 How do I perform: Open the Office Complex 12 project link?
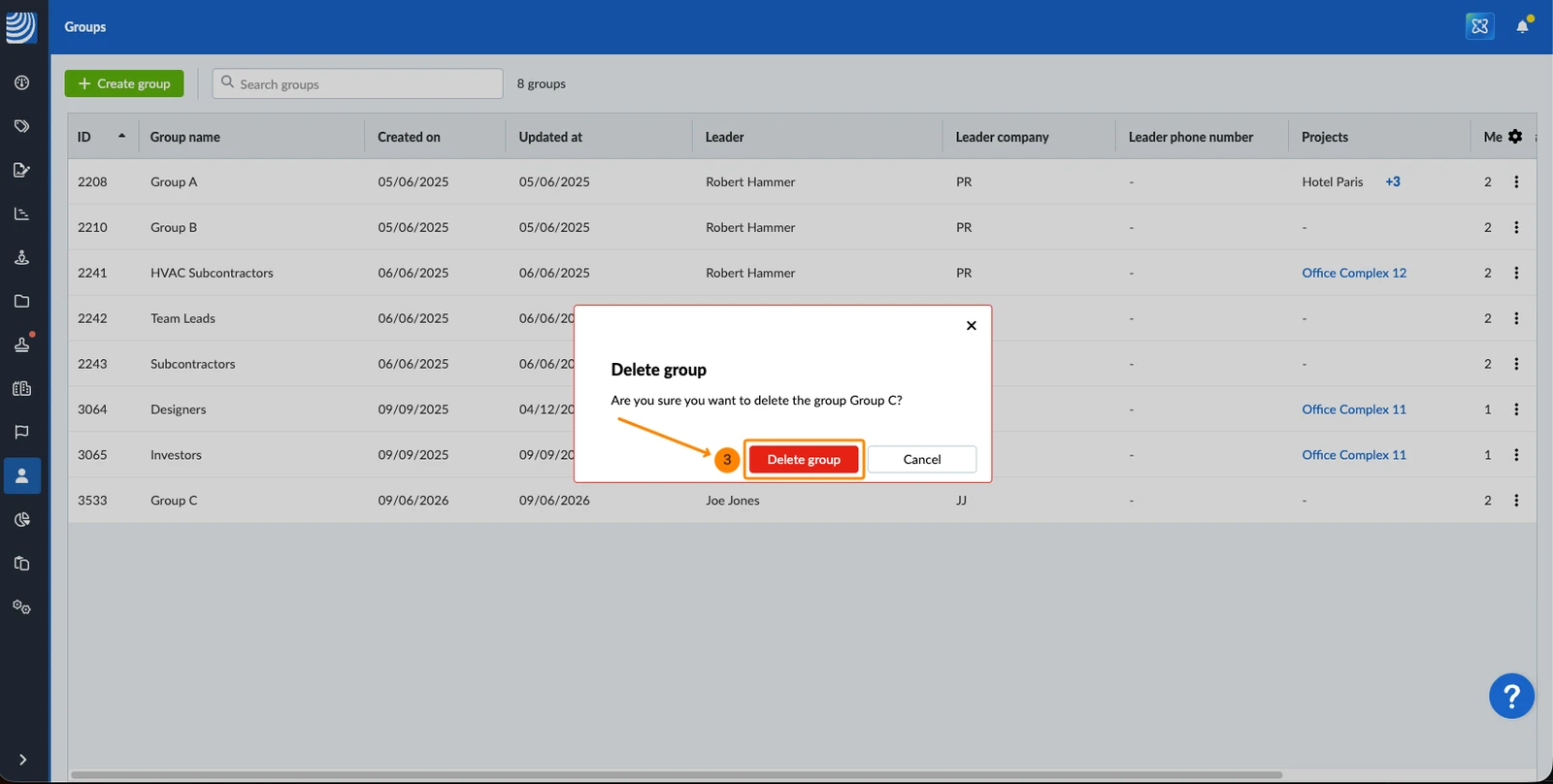coord(1354,273)
